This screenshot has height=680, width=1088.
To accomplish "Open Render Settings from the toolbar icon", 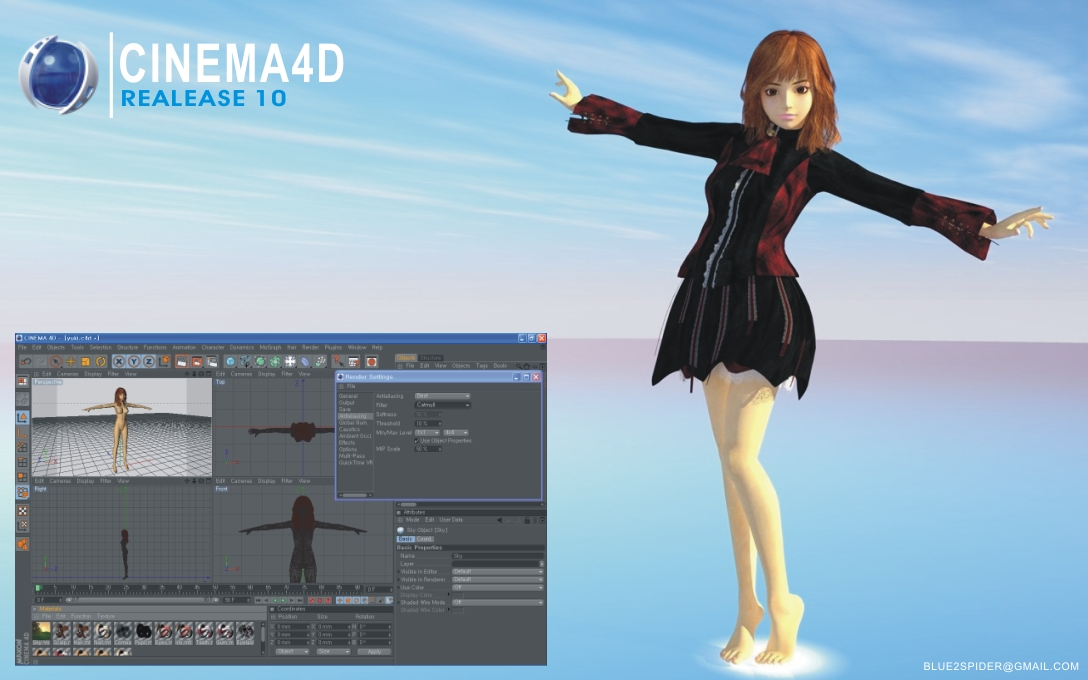I will tap(212, 362).
